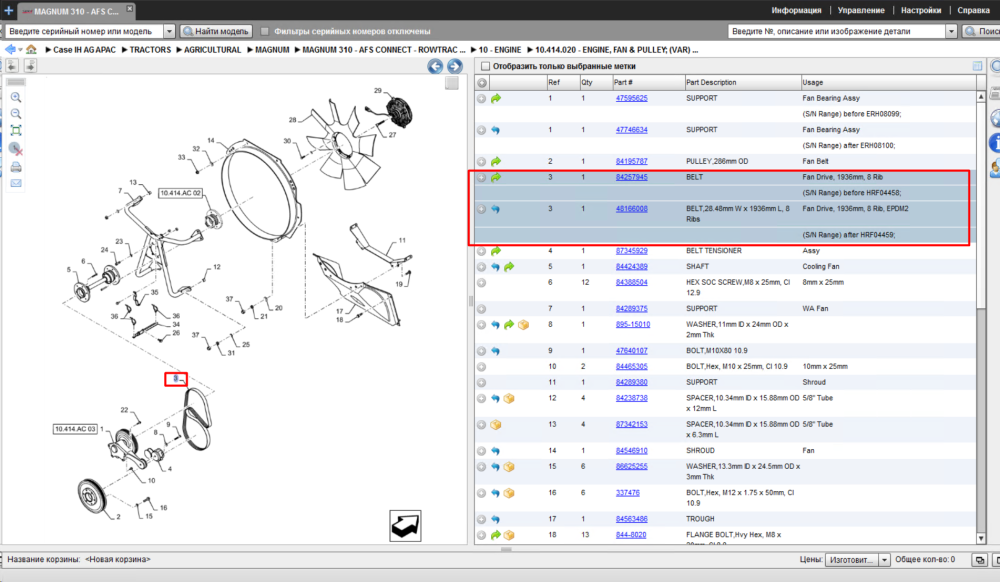Add BELT 48166008 to cart with round button
1000x582 pixels.
pos(482,209)
